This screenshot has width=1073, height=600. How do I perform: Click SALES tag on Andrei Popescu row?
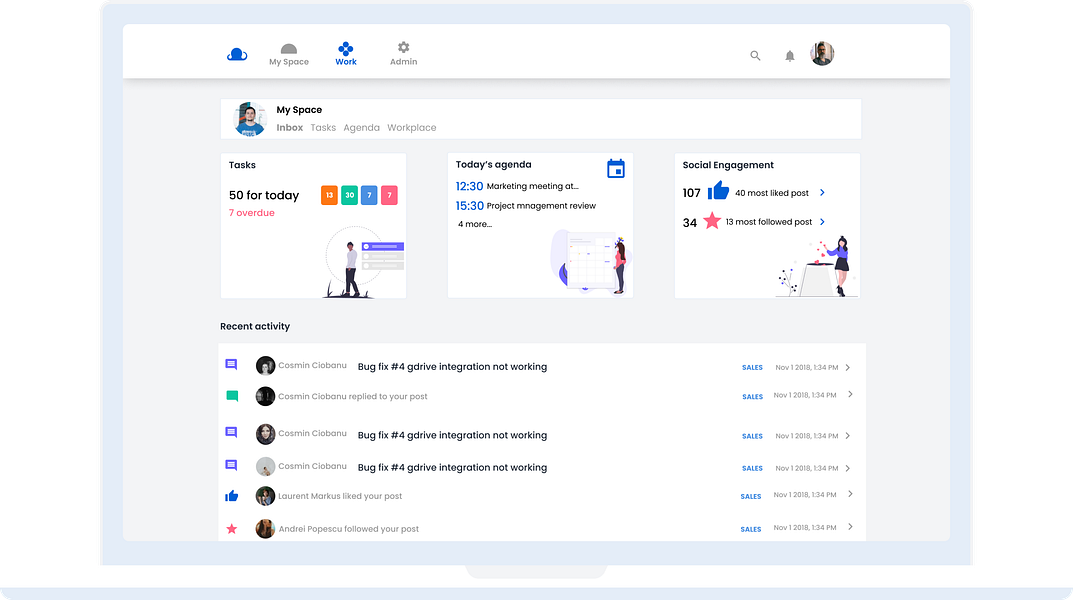coord(751,530)
